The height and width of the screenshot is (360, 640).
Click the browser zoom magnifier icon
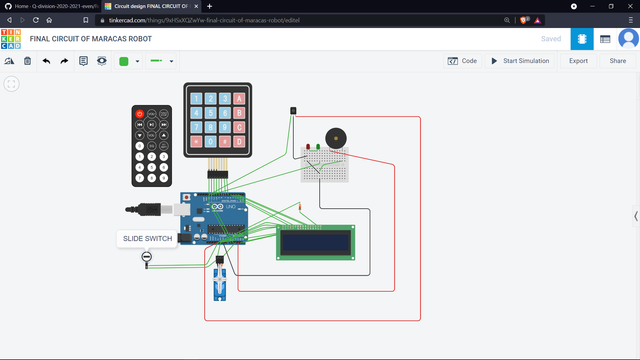pos(507,20)
